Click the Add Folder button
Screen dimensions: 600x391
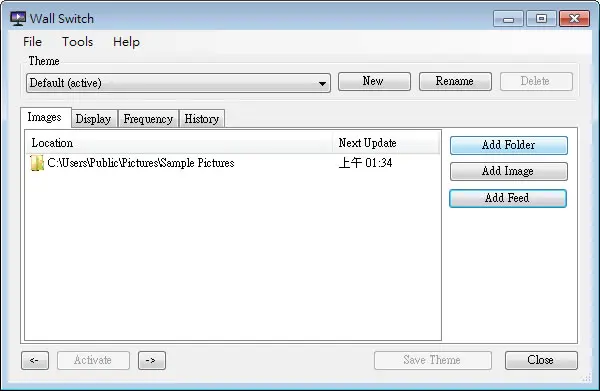[x=509, y=145]
